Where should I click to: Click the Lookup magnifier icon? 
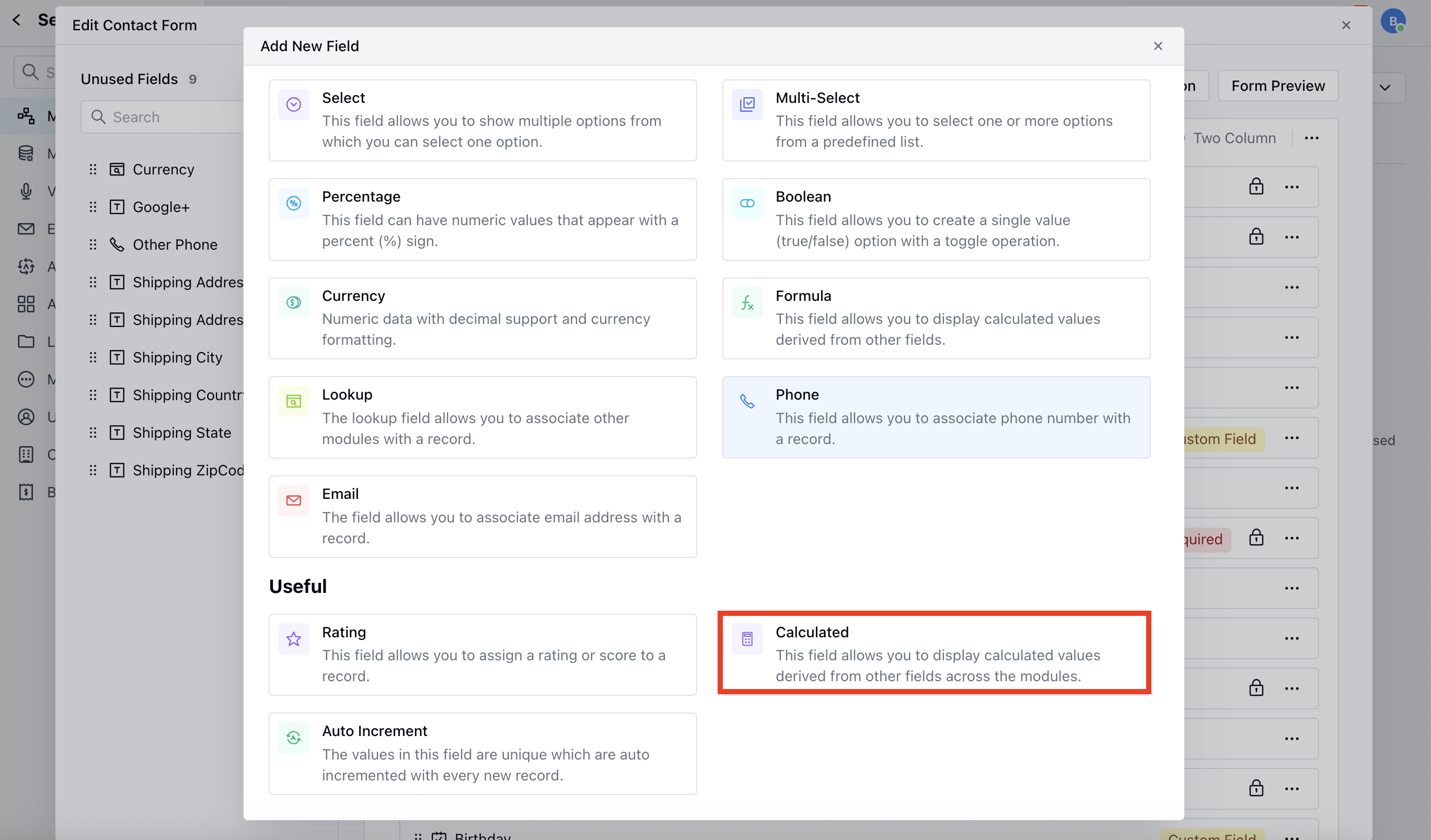pos(294,401)
